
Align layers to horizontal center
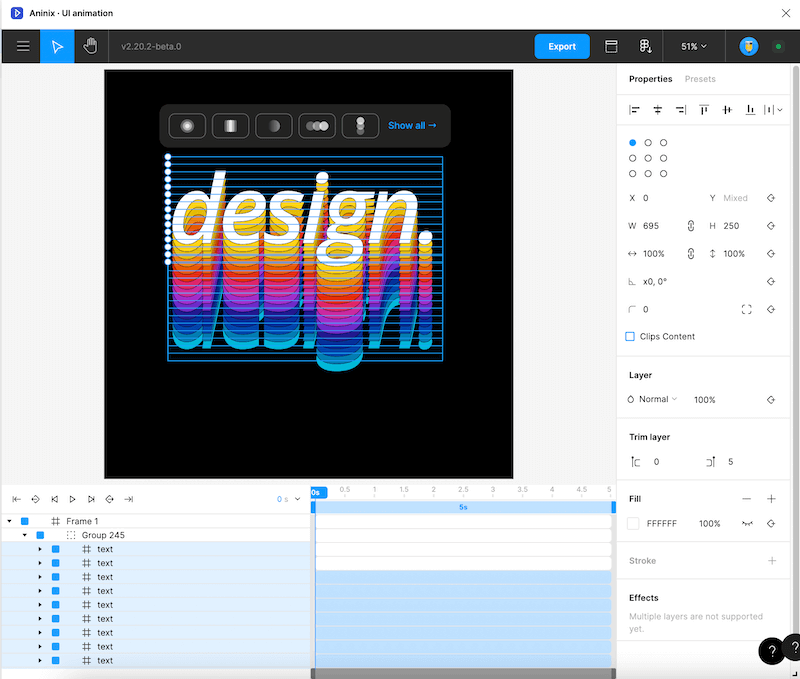point(658,110)
